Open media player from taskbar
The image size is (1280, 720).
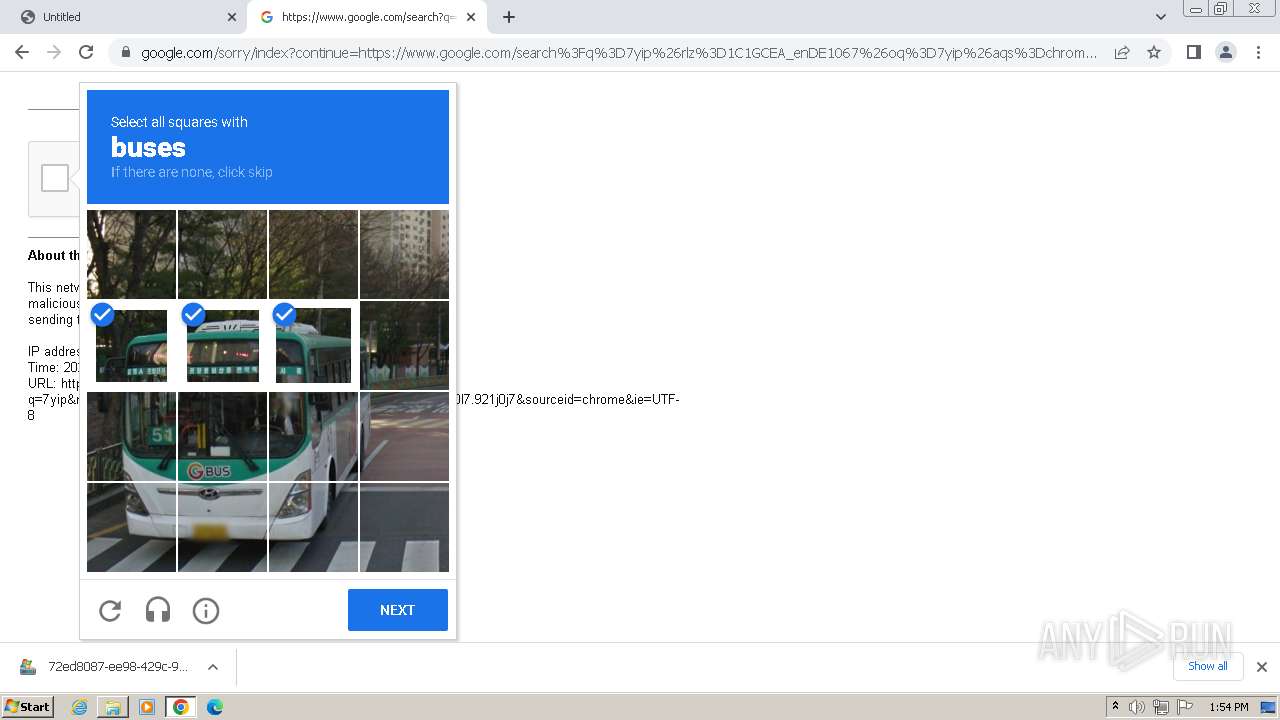coord(147,707)
